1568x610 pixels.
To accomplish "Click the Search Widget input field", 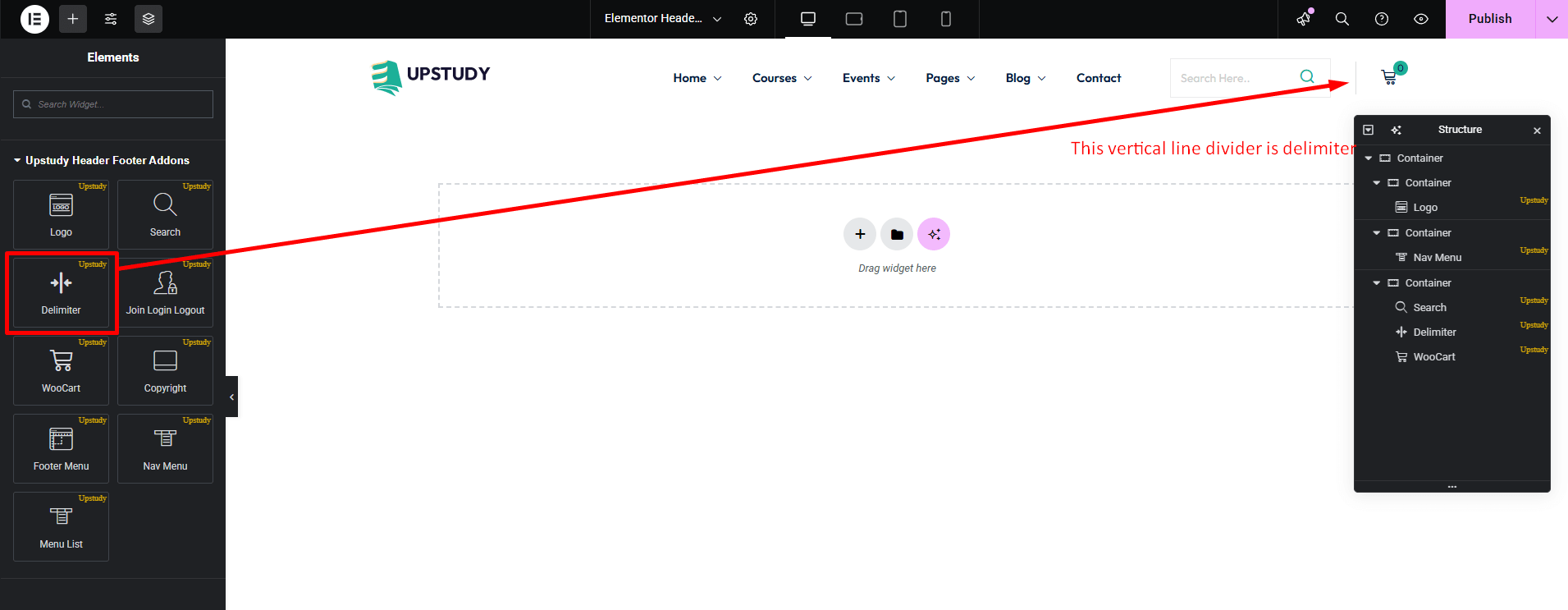I will (113, 104).
